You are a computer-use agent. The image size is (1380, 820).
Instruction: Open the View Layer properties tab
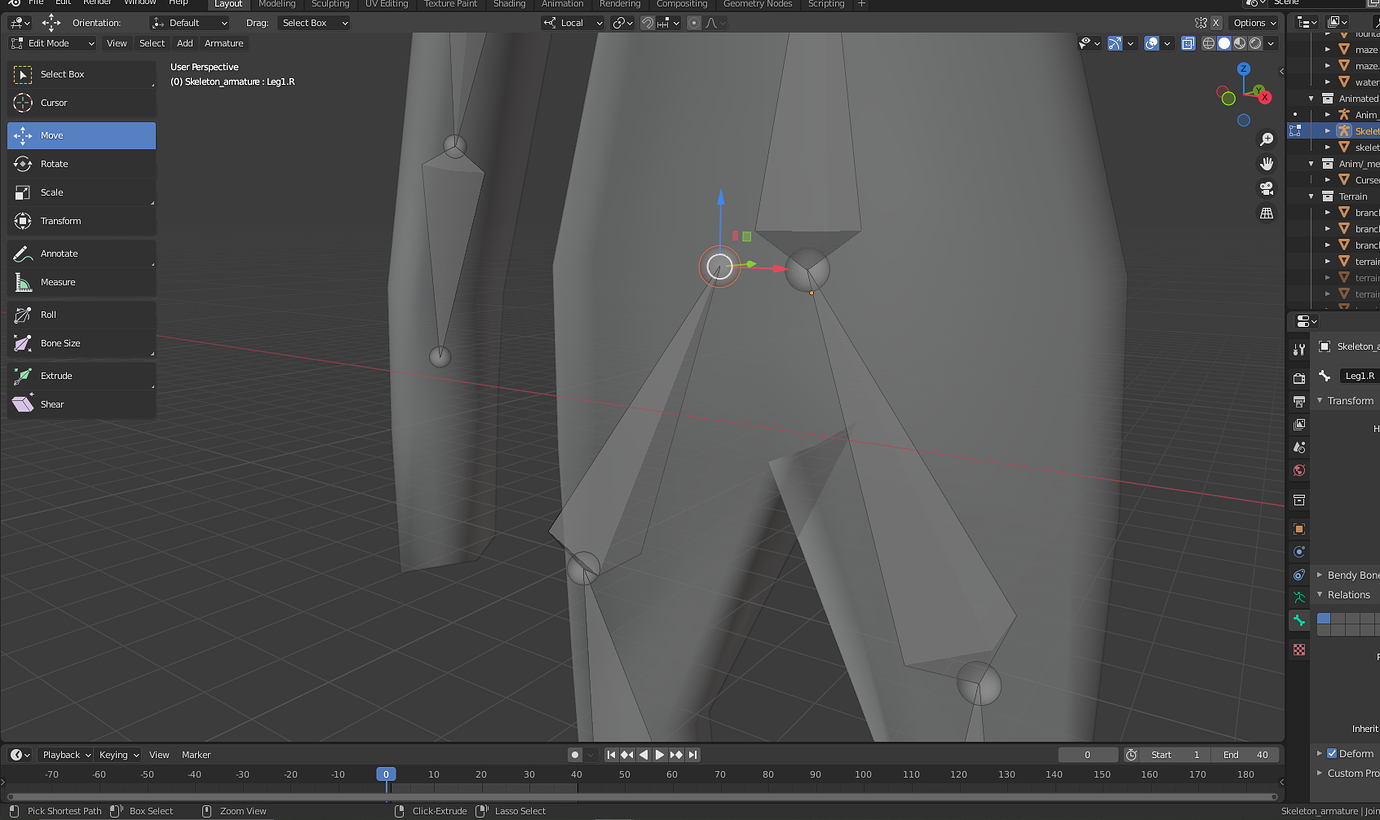click(x=1299, y=424)
